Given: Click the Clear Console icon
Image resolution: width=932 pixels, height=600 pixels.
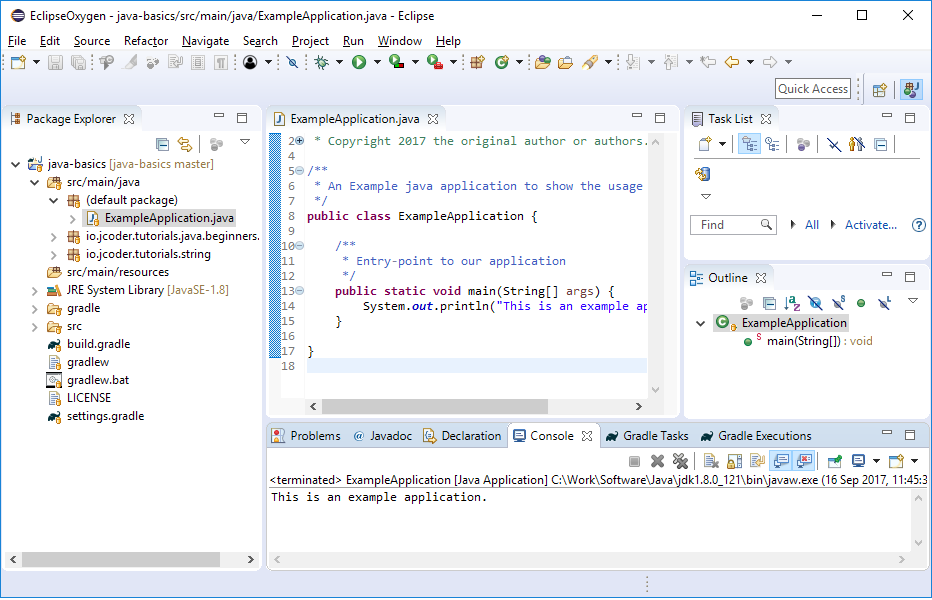Looking at the screenshot, I should (x=711, y=461).
